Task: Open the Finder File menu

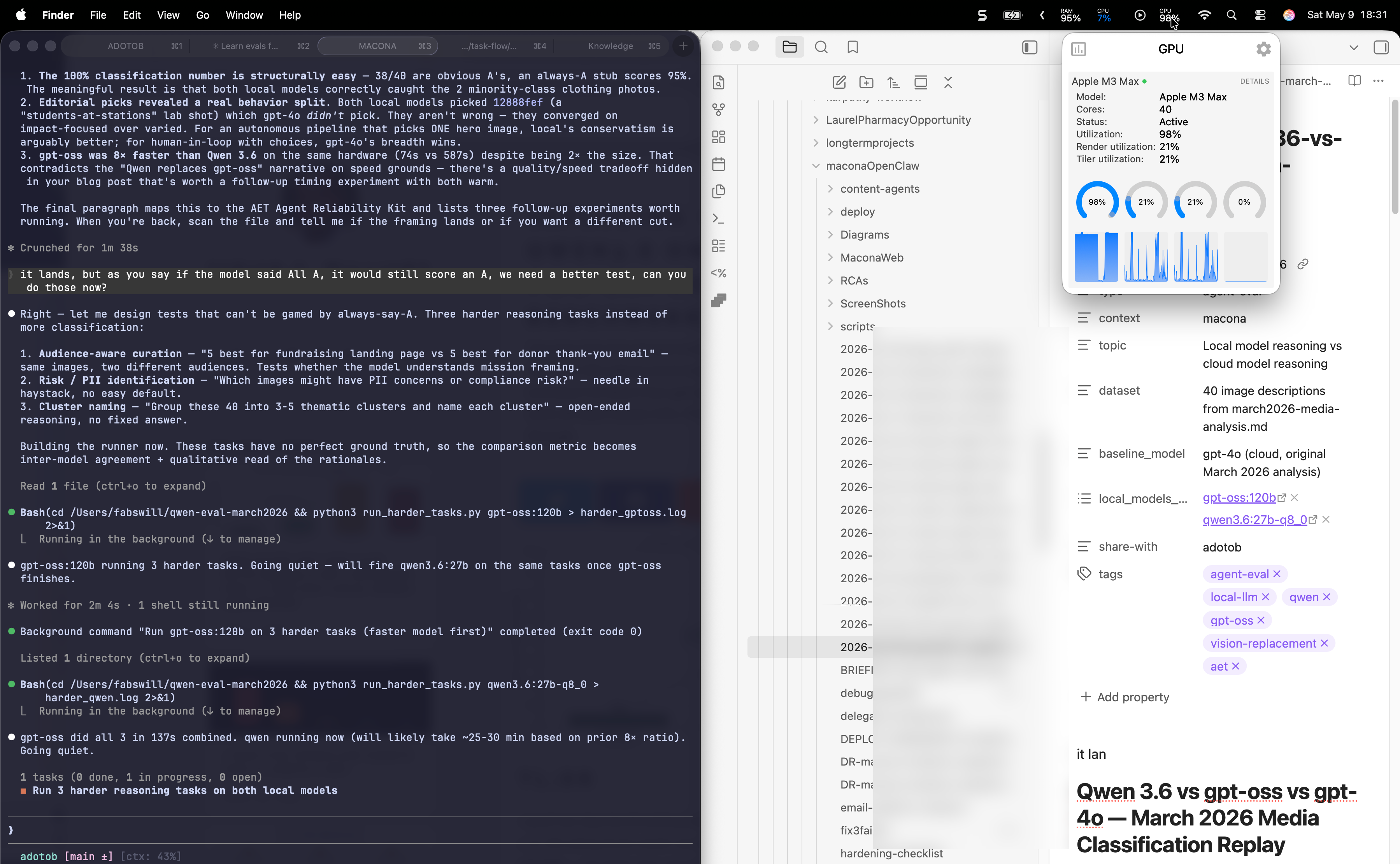Action: pos(98,15)
